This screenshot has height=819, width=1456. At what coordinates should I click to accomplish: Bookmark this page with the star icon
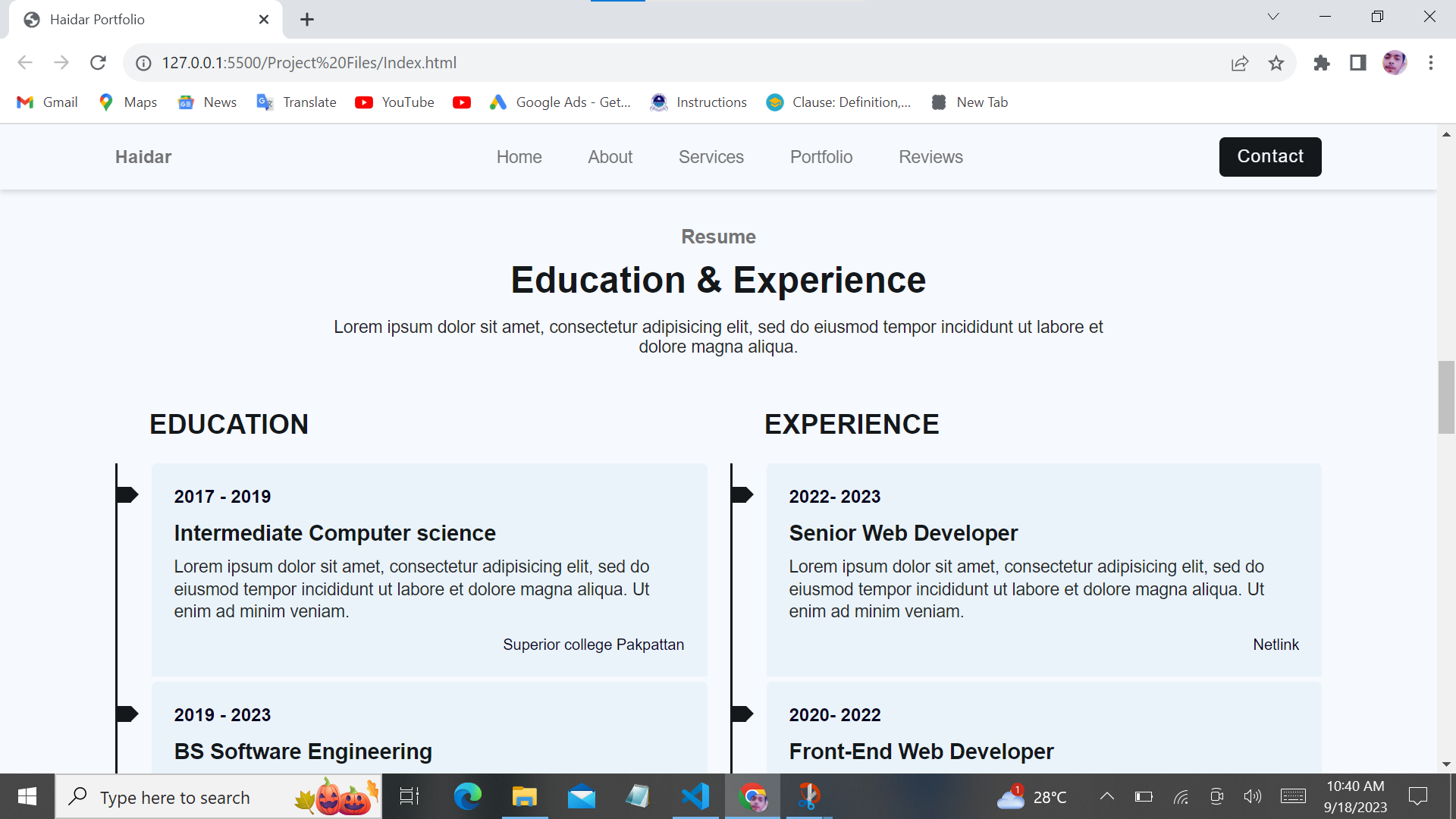tap(1276, 63)
